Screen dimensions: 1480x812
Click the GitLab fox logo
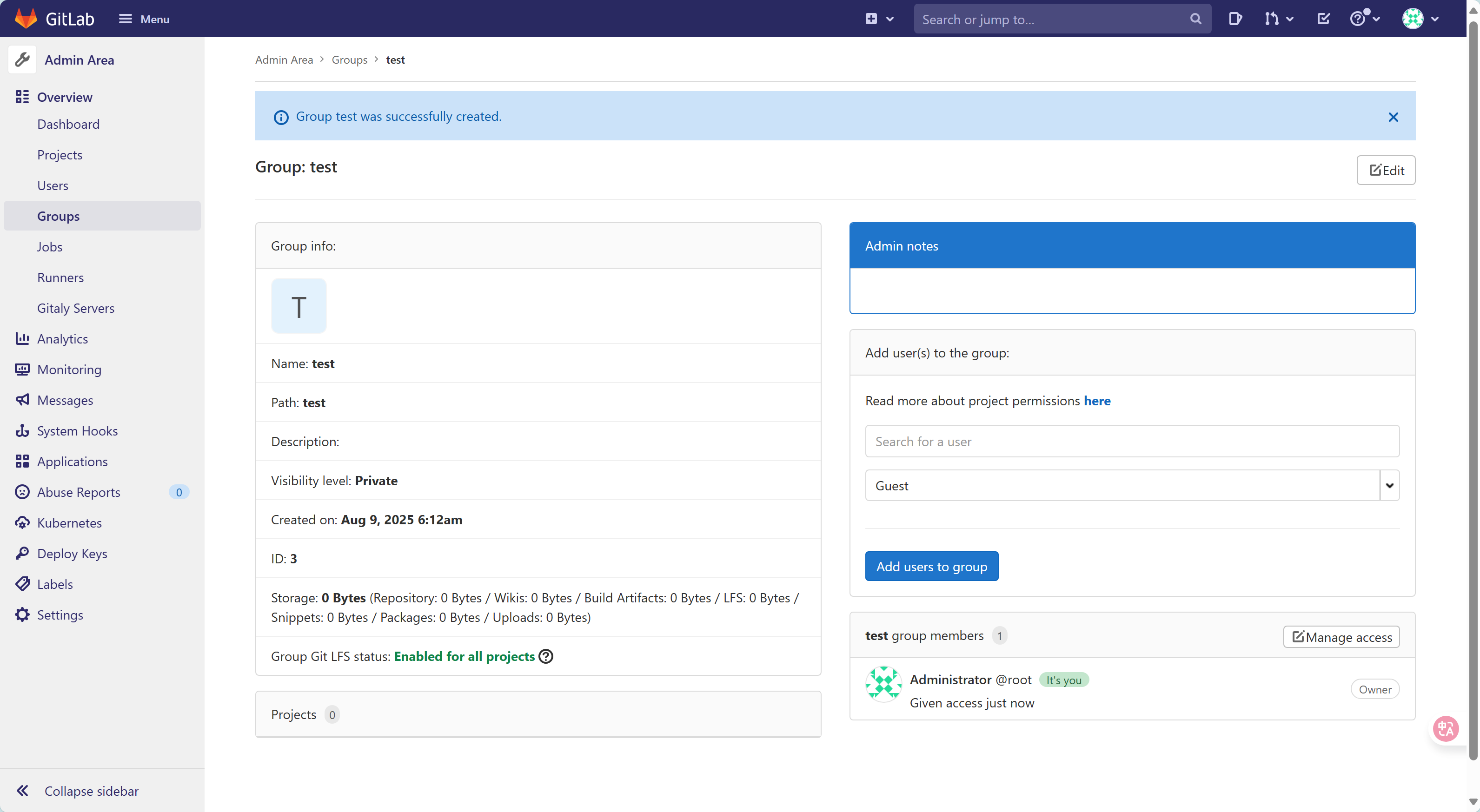coord(26,19)
